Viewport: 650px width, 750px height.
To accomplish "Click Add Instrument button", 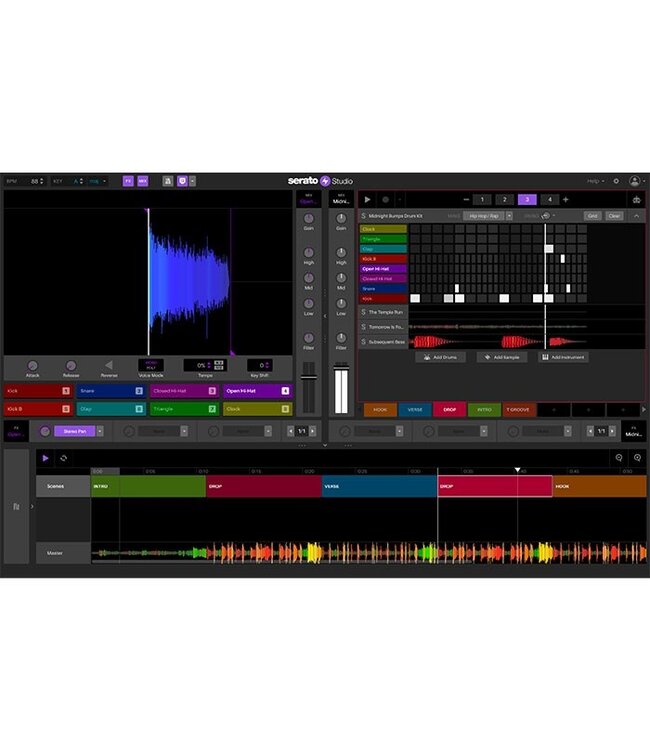I will pos(563,357).
